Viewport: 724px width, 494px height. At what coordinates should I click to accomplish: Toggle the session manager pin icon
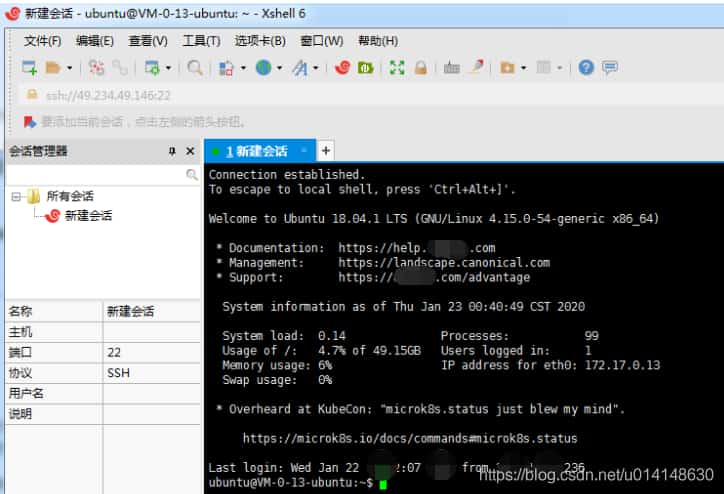click(x=171, y=151)
